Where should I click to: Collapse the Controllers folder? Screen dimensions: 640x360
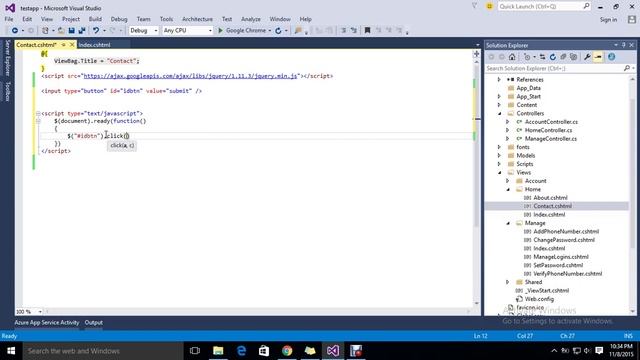click(500, 113)
